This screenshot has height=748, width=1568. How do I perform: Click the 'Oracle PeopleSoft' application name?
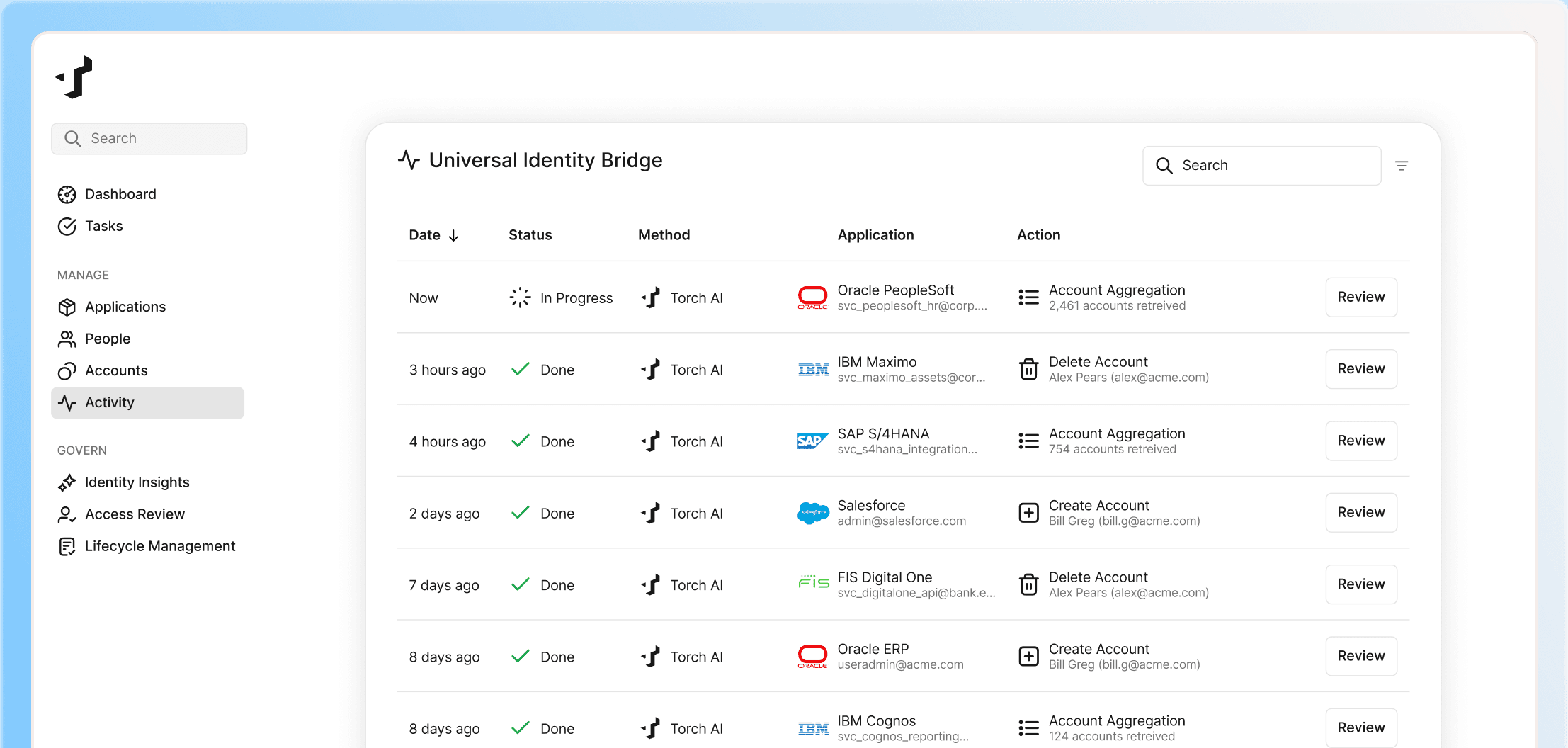click(x=895, y=290)
